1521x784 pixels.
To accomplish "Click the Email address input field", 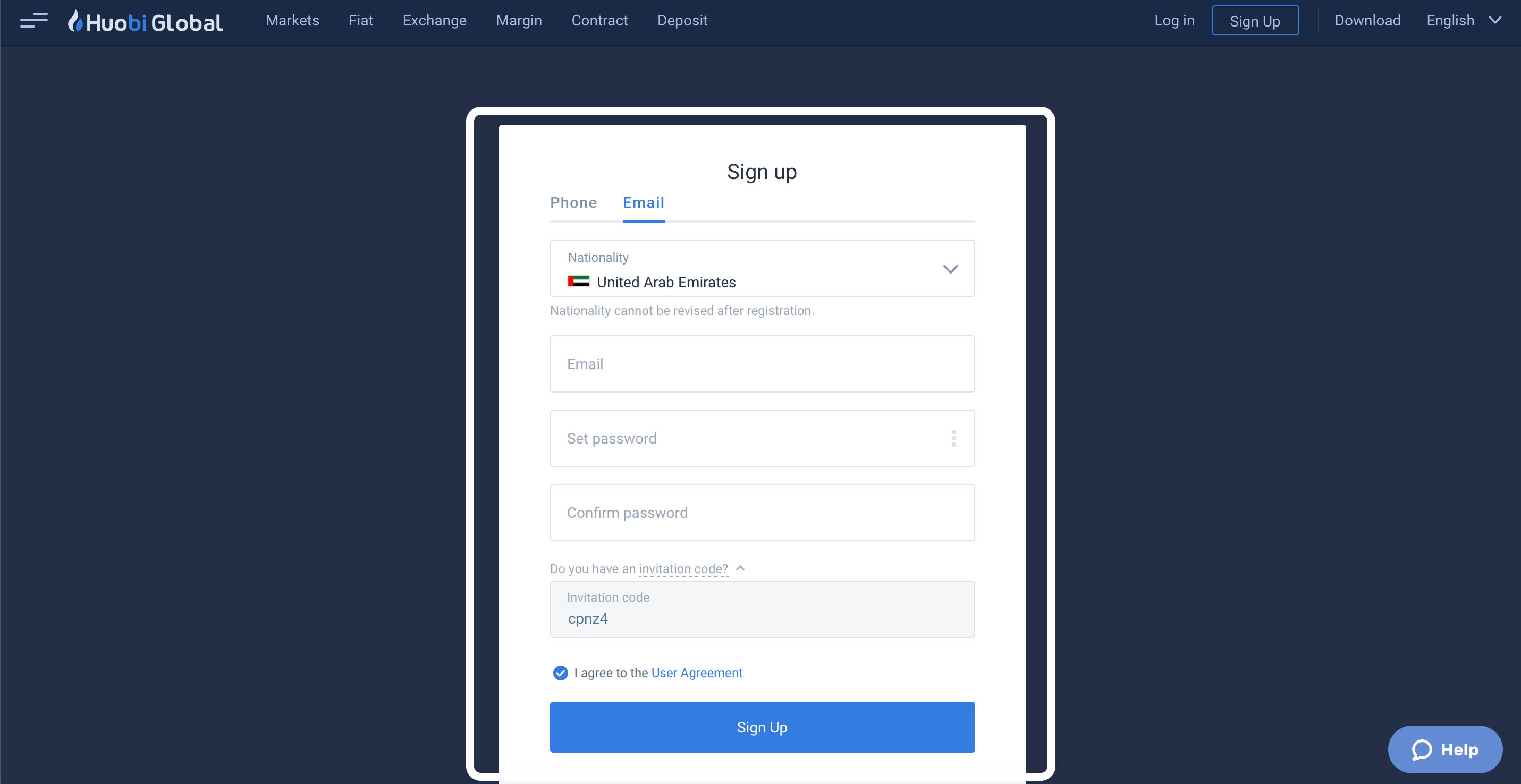I will 762,364.
